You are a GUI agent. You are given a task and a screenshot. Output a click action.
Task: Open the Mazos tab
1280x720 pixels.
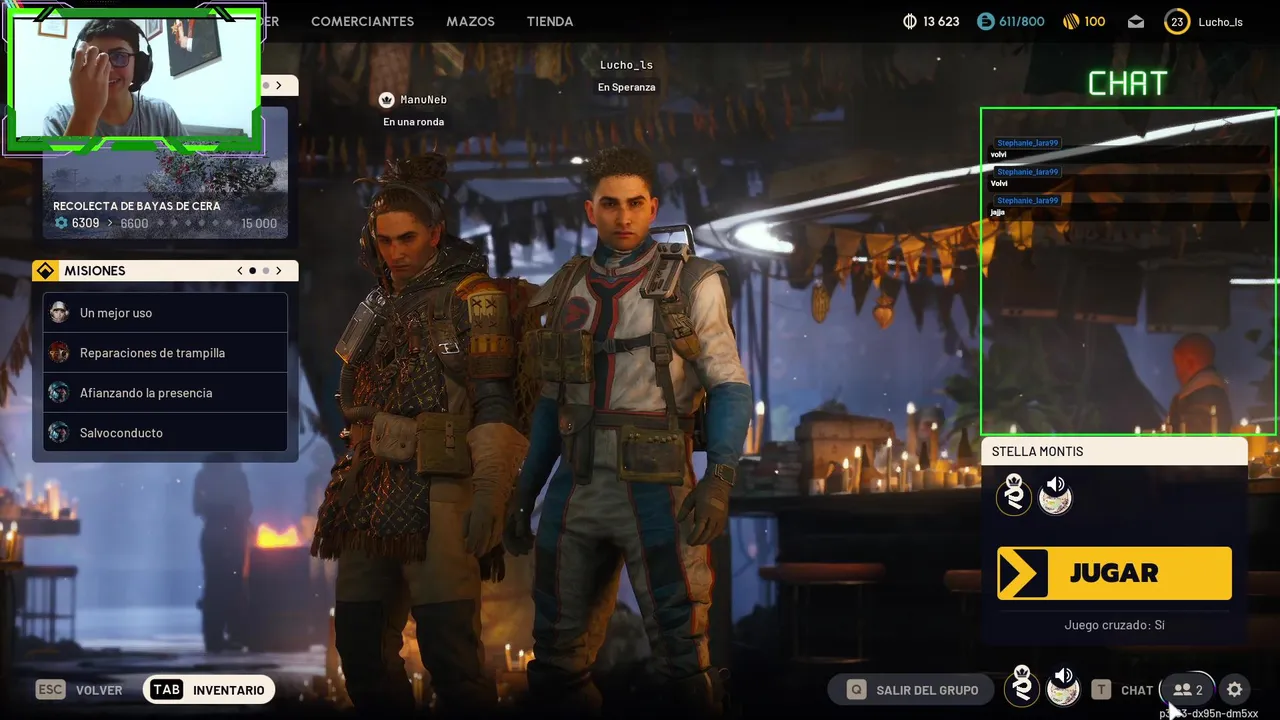pyautogui.click(x=470, y=21)
